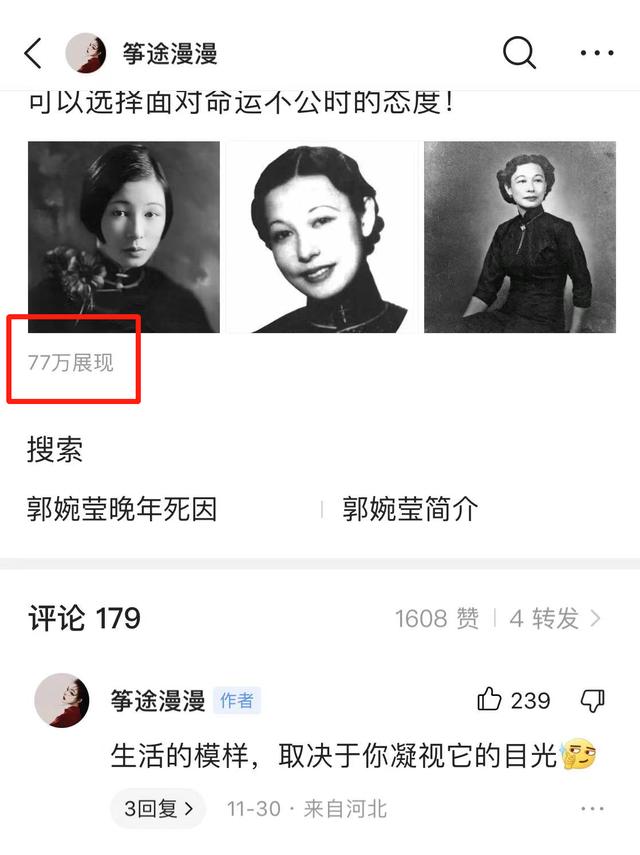The width and height of the screenshot is (640, 855).
Task: Open the first portrait photo
Action: pyautogui.click(x=124, y=237)
